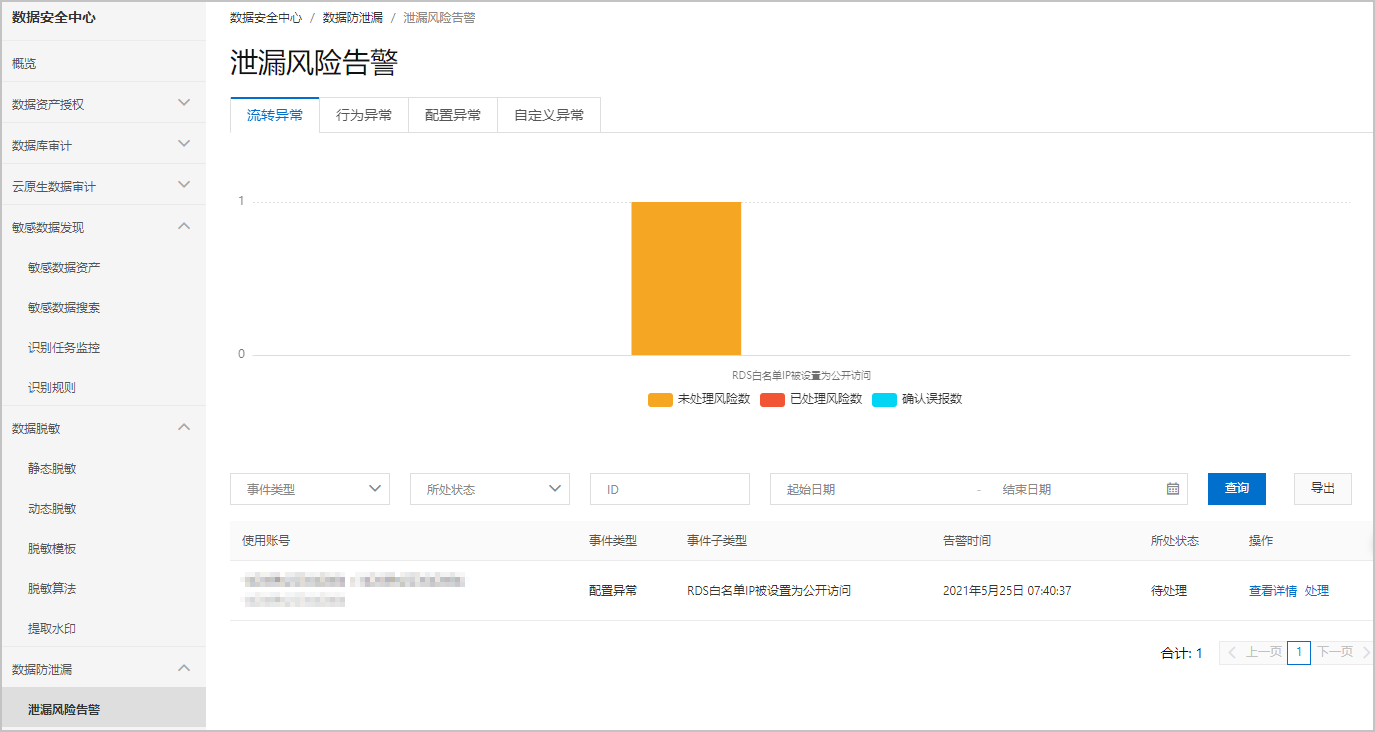Select page number 1 in pagination
Screen dimensions: 1375x732
[1298, 652]
